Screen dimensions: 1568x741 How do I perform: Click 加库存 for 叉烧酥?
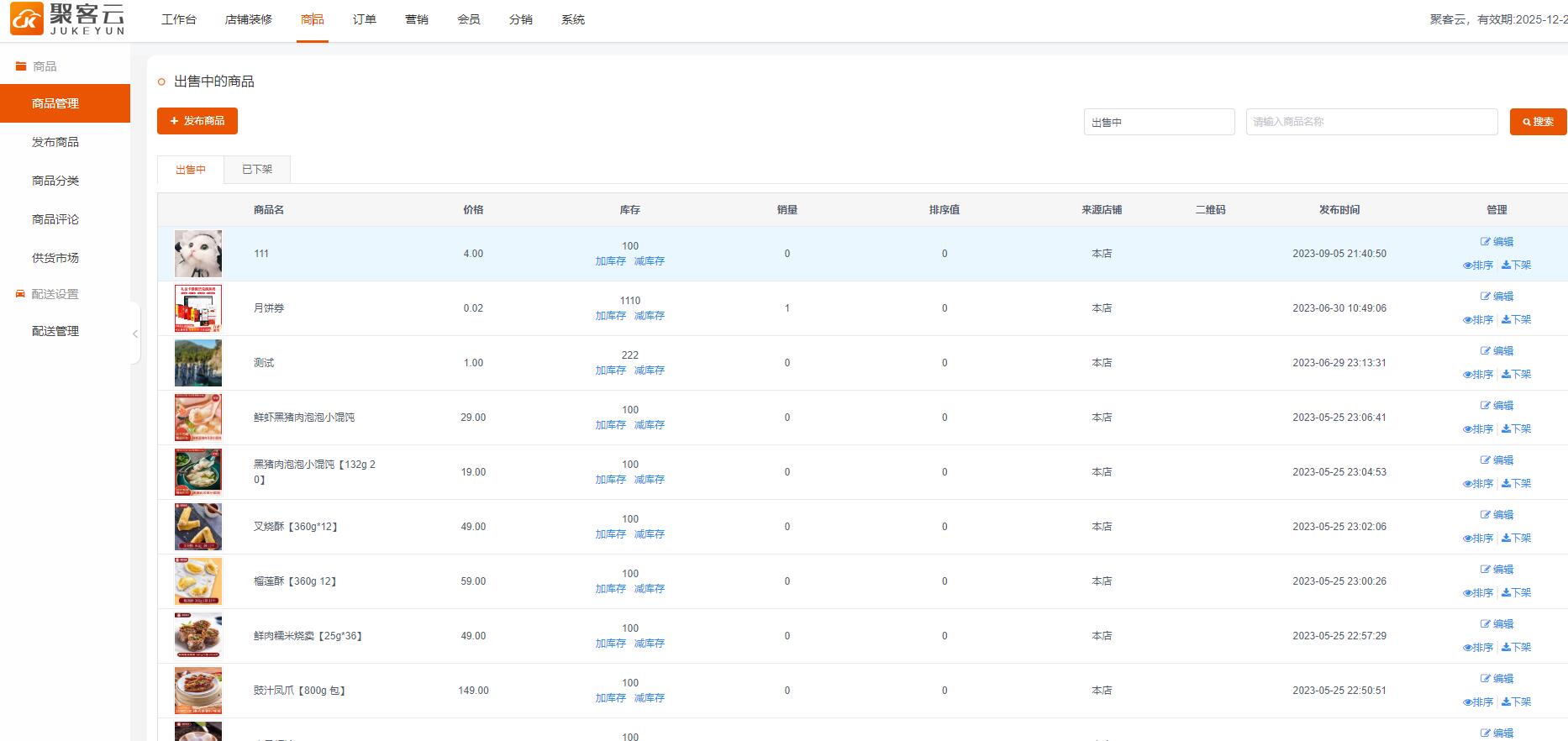pos(611,534)
